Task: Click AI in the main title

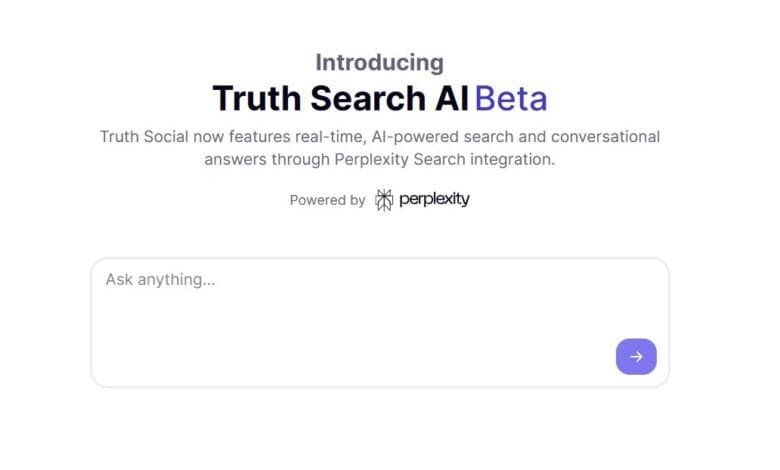Action: 453,99
